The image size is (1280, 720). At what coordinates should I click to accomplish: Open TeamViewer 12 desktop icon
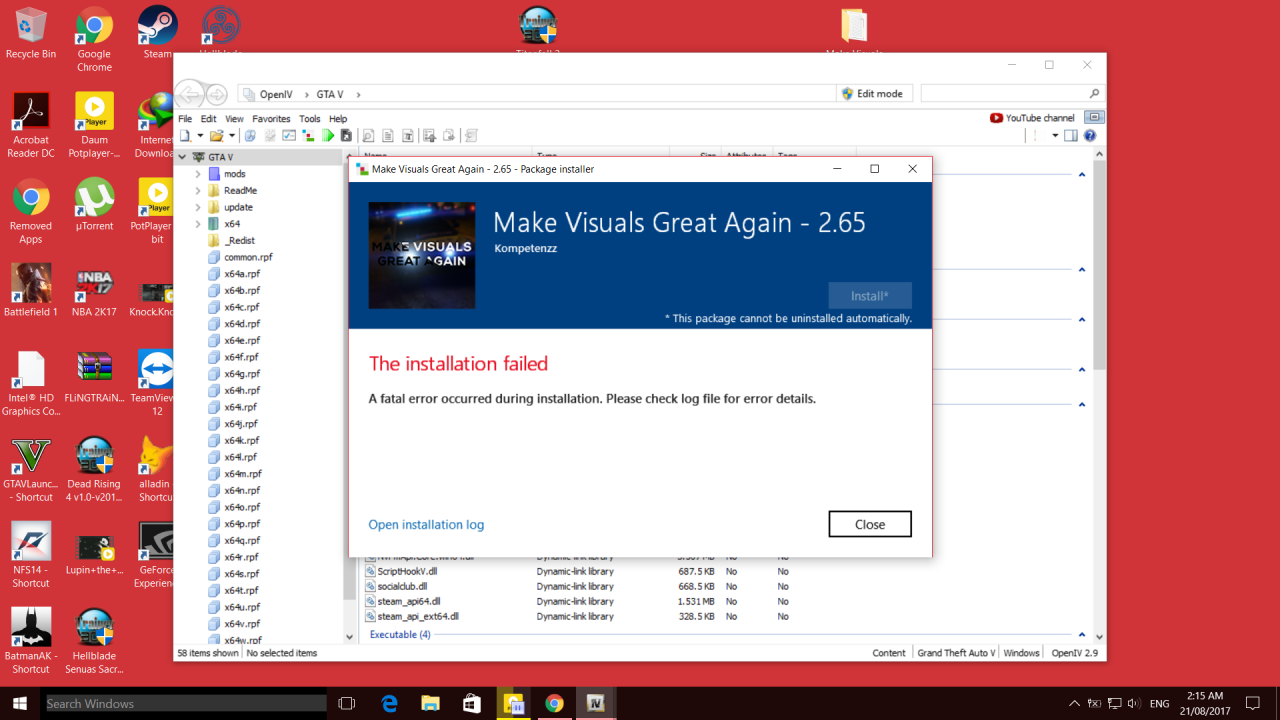(157, 384)
